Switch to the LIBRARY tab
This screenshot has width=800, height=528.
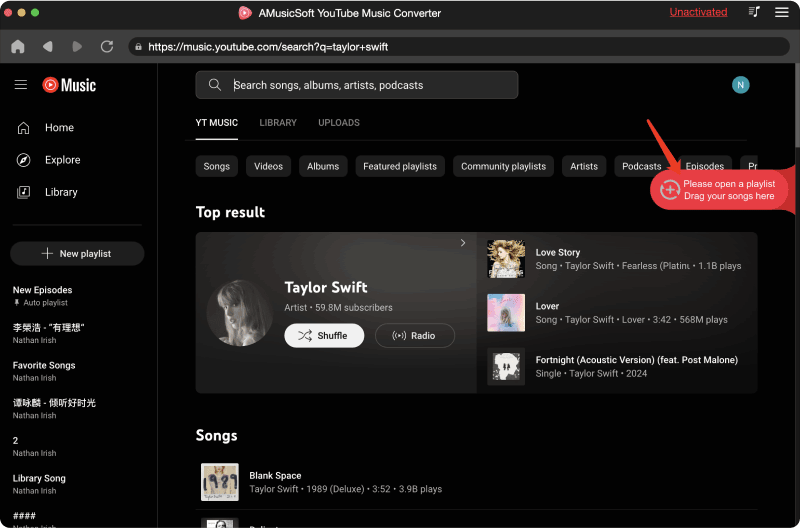[278, 123]
